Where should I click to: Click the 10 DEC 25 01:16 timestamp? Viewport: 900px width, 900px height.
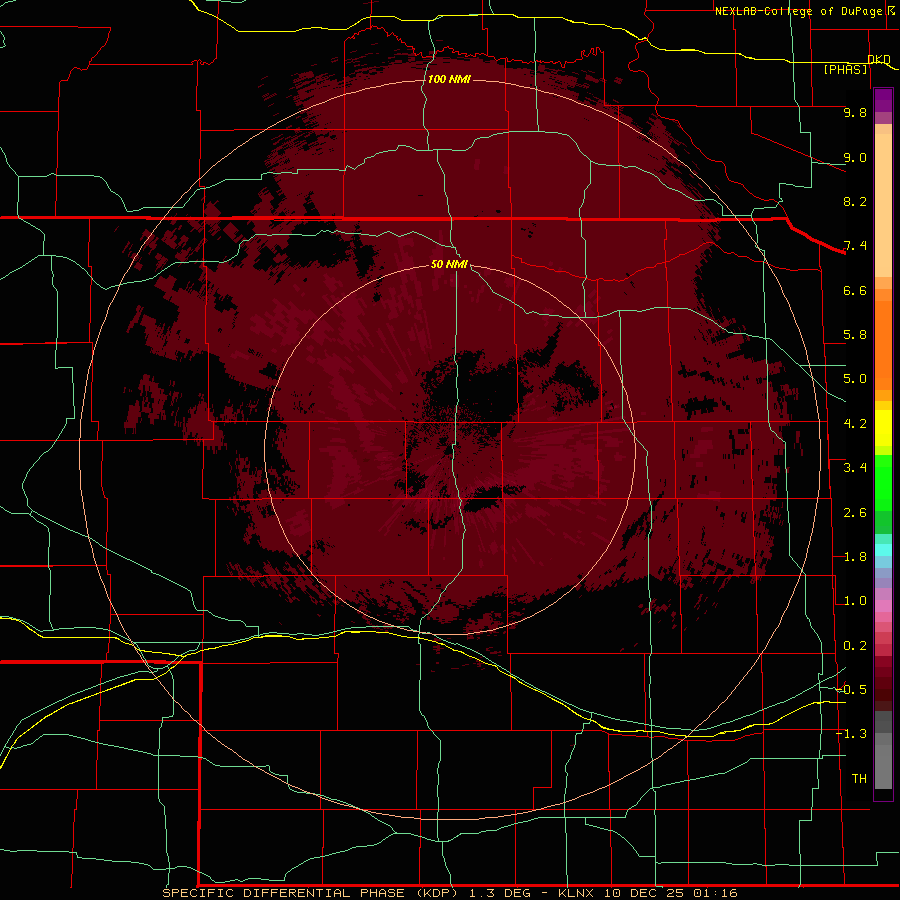pos(670,893)
